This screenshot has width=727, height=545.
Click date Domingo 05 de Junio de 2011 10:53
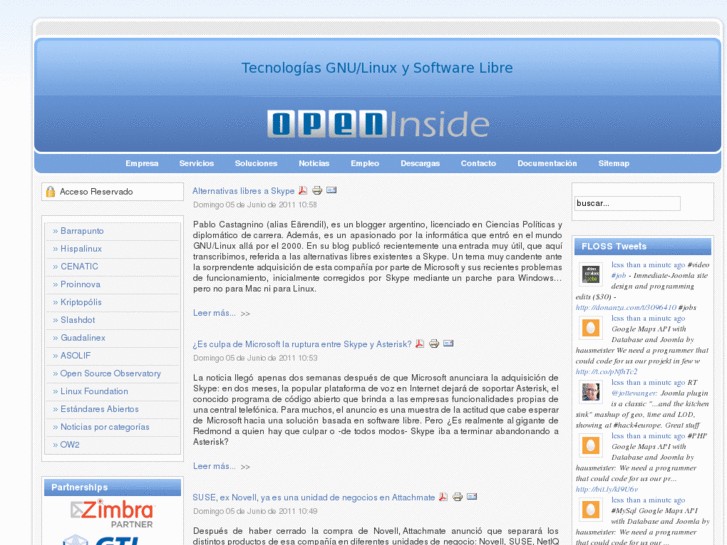pyautogui.click(x=255, y=358)
